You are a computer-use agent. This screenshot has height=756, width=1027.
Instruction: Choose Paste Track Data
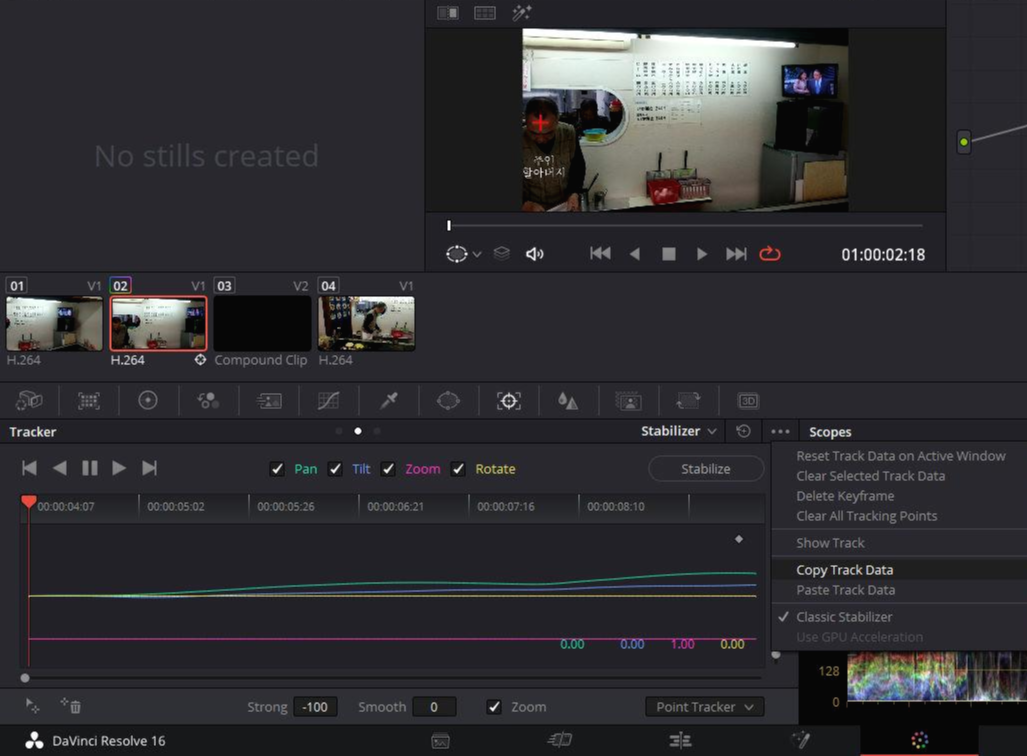click(846, 590)
